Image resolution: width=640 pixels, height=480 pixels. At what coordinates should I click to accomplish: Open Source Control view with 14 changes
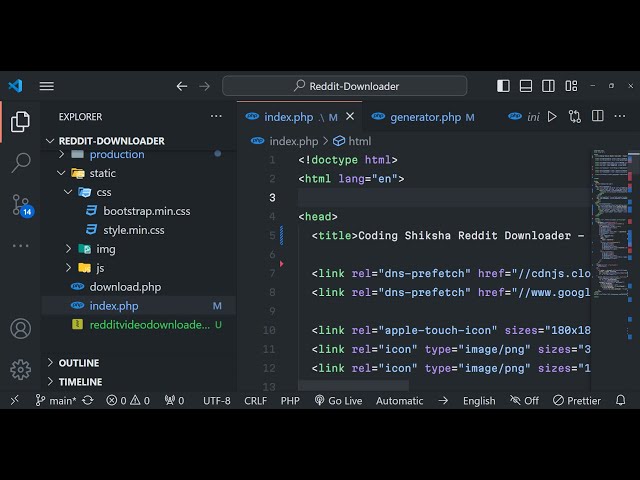20,205
